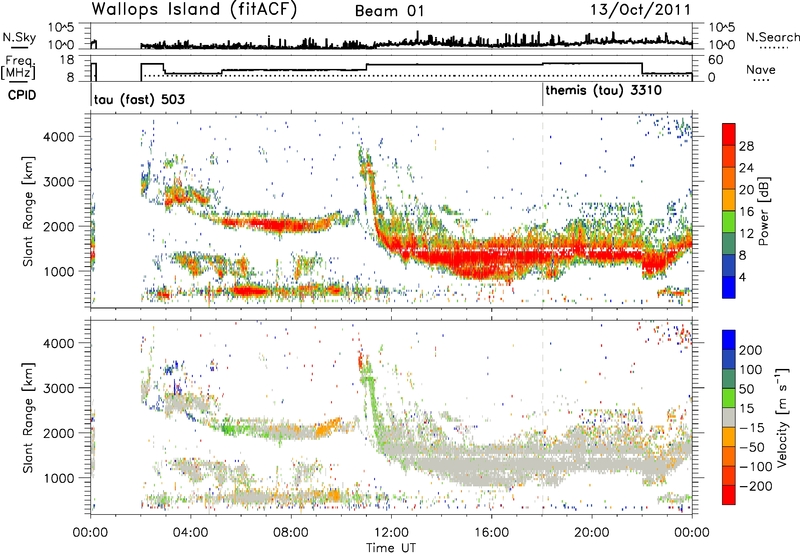Click the 2000 tick in the power panel
The width and height of the screenshot is (800, 554).
58,226
